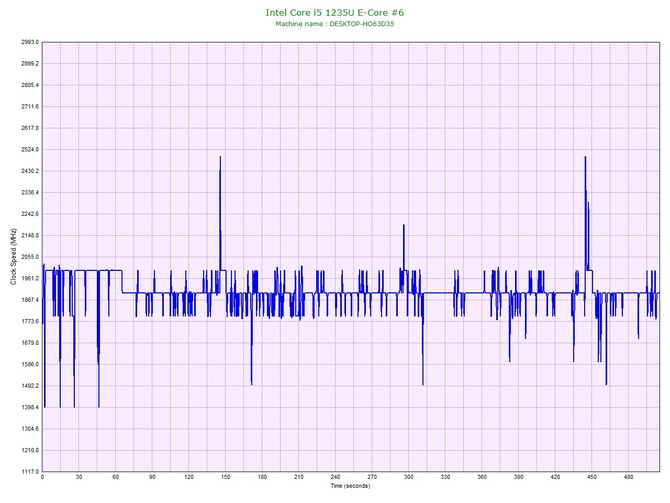
Task: Click the 'Machine name : DESKTOP-HO63D35' subtitle
Action: click(x=335, y=24)
